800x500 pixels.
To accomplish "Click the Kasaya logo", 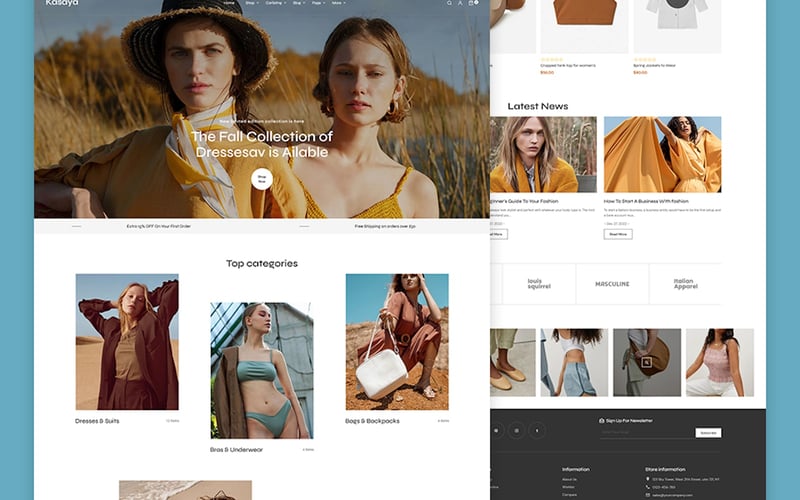I will 62,3.
